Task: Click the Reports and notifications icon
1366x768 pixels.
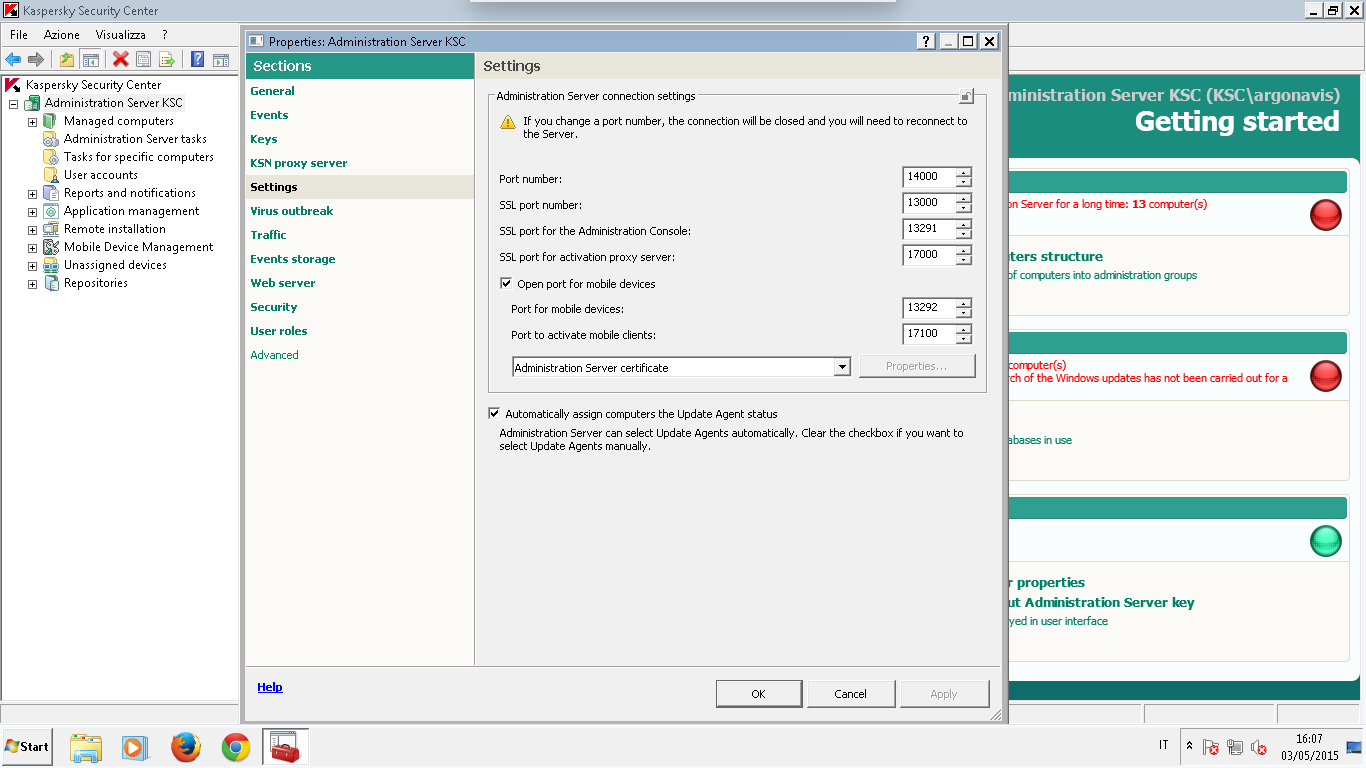Action: [x=51, y=193]
